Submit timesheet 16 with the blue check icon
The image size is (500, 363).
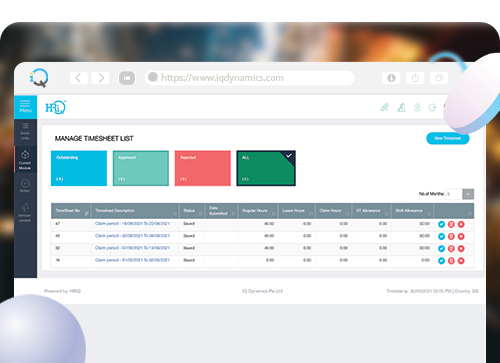pos(441,261)
